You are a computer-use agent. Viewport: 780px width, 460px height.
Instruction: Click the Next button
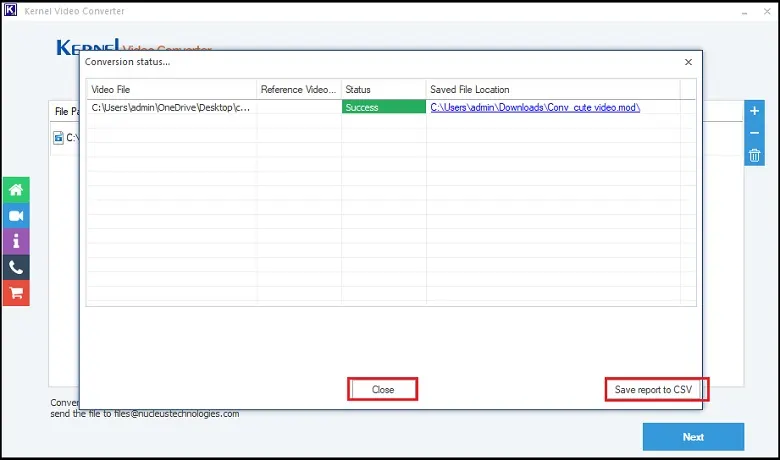[x=693, y=437]
